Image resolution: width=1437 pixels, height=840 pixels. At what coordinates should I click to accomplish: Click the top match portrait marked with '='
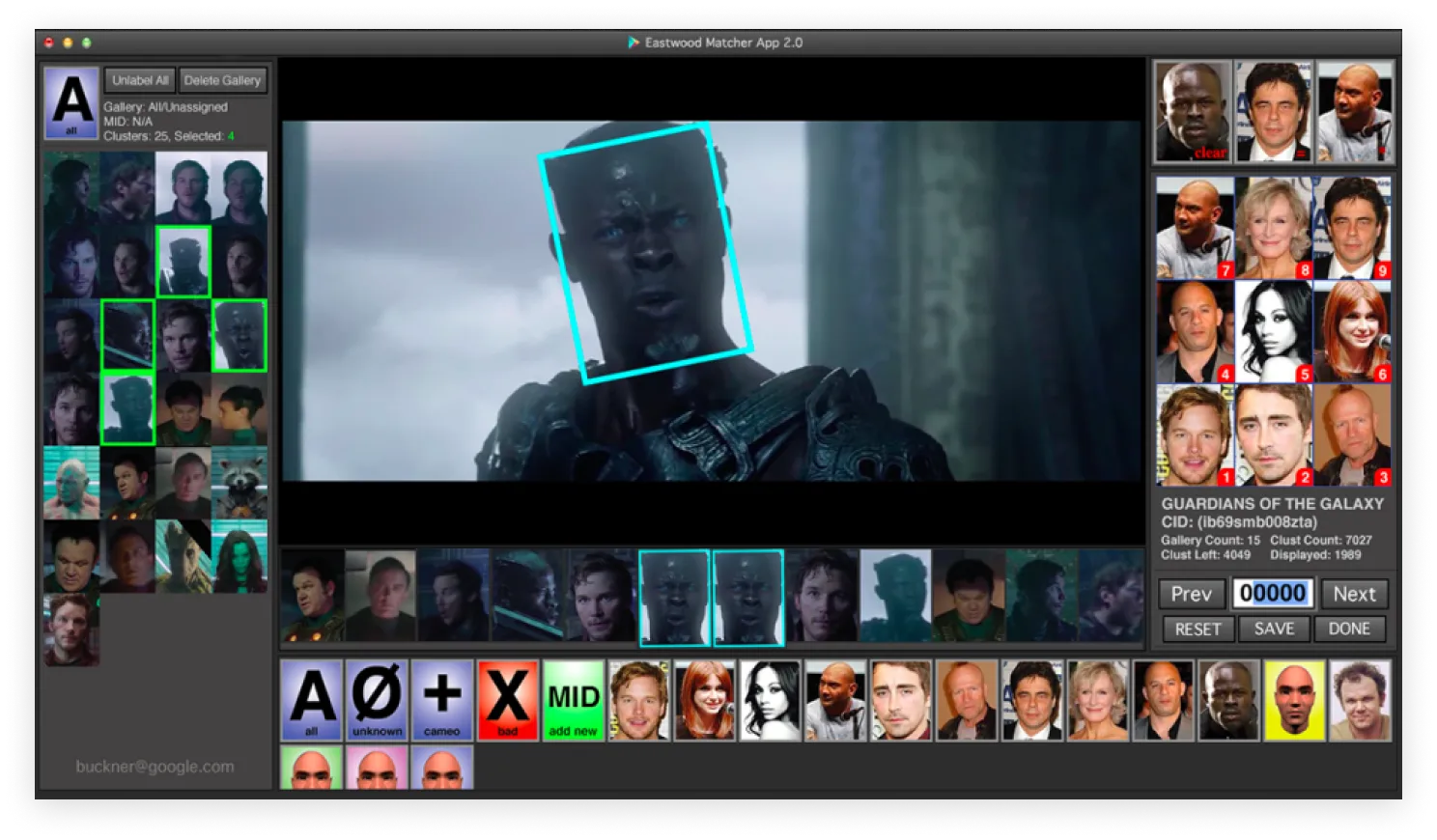click(1273, 112)
